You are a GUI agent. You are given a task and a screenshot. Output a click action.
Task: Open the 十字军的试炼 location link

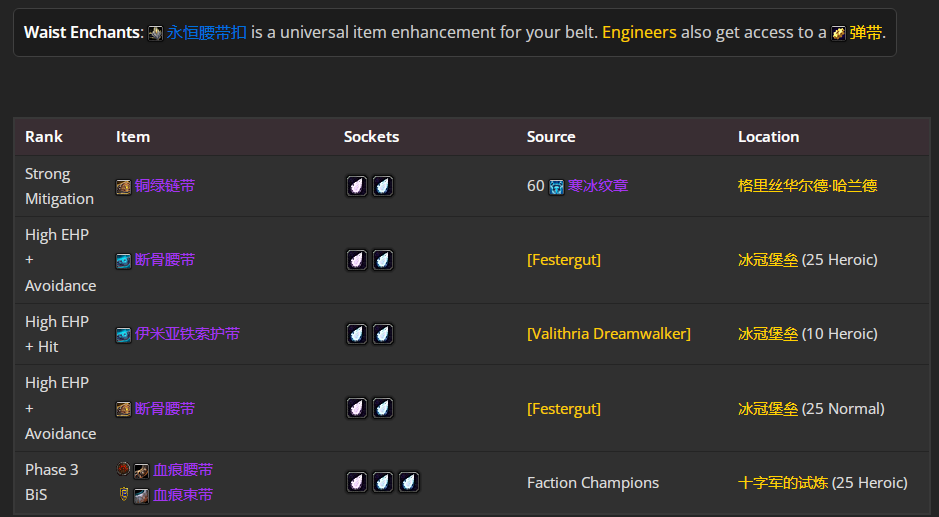coord(782,483)
